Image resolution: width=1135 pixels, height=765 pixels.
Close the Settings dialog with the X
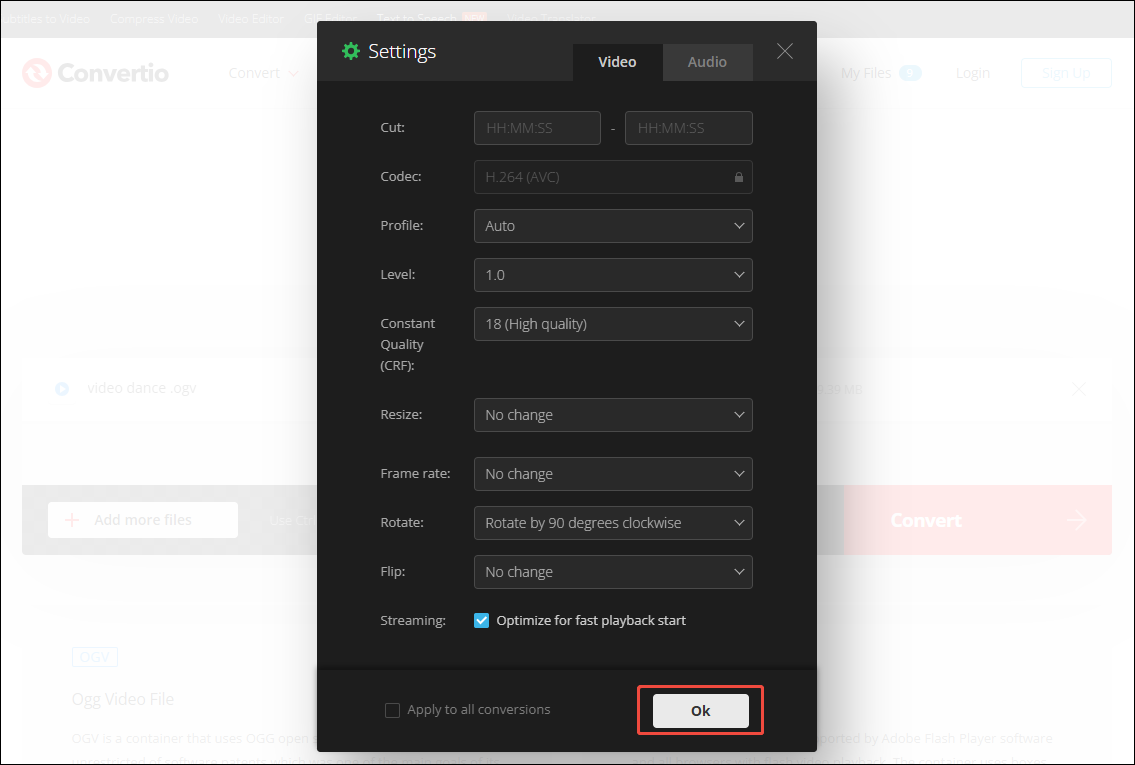(x=785, y=51)
